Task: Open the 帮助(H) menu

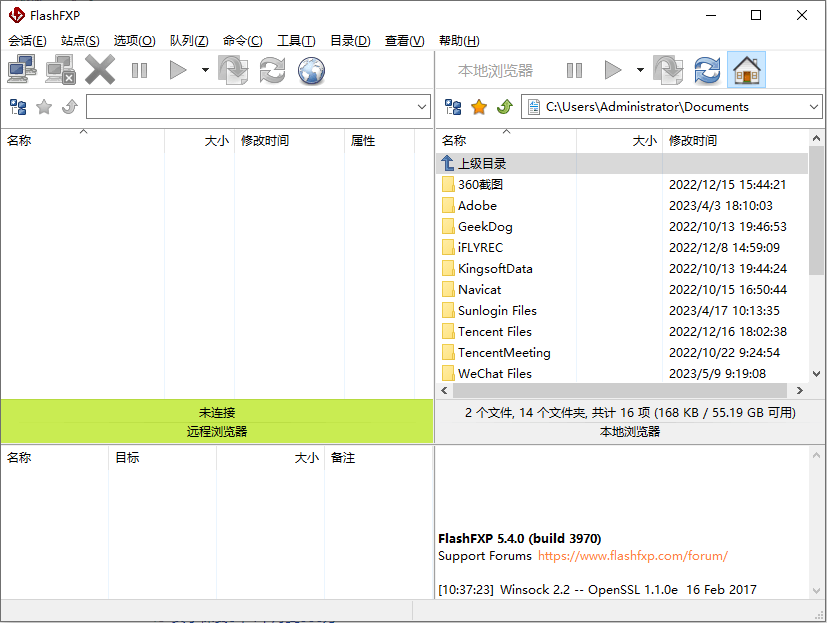Action: (x=459, y=41)
